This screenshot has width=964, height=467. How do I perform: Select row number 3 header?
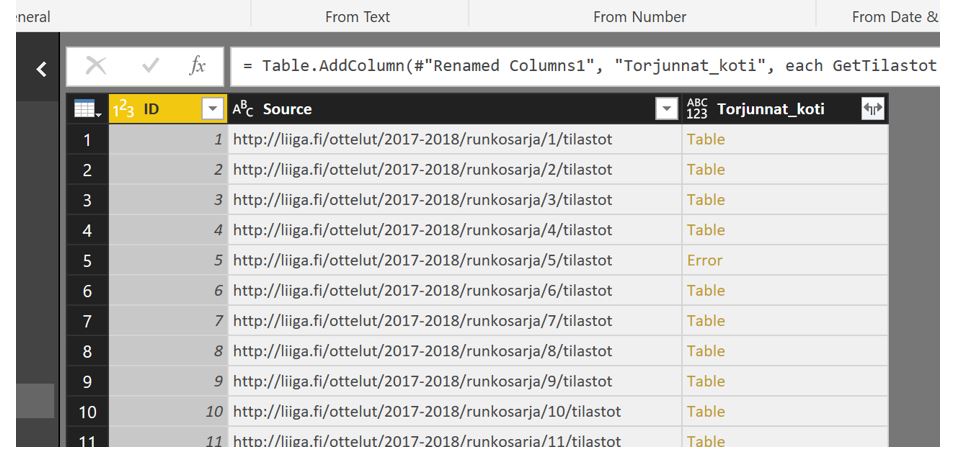click(x=87, y=200)
